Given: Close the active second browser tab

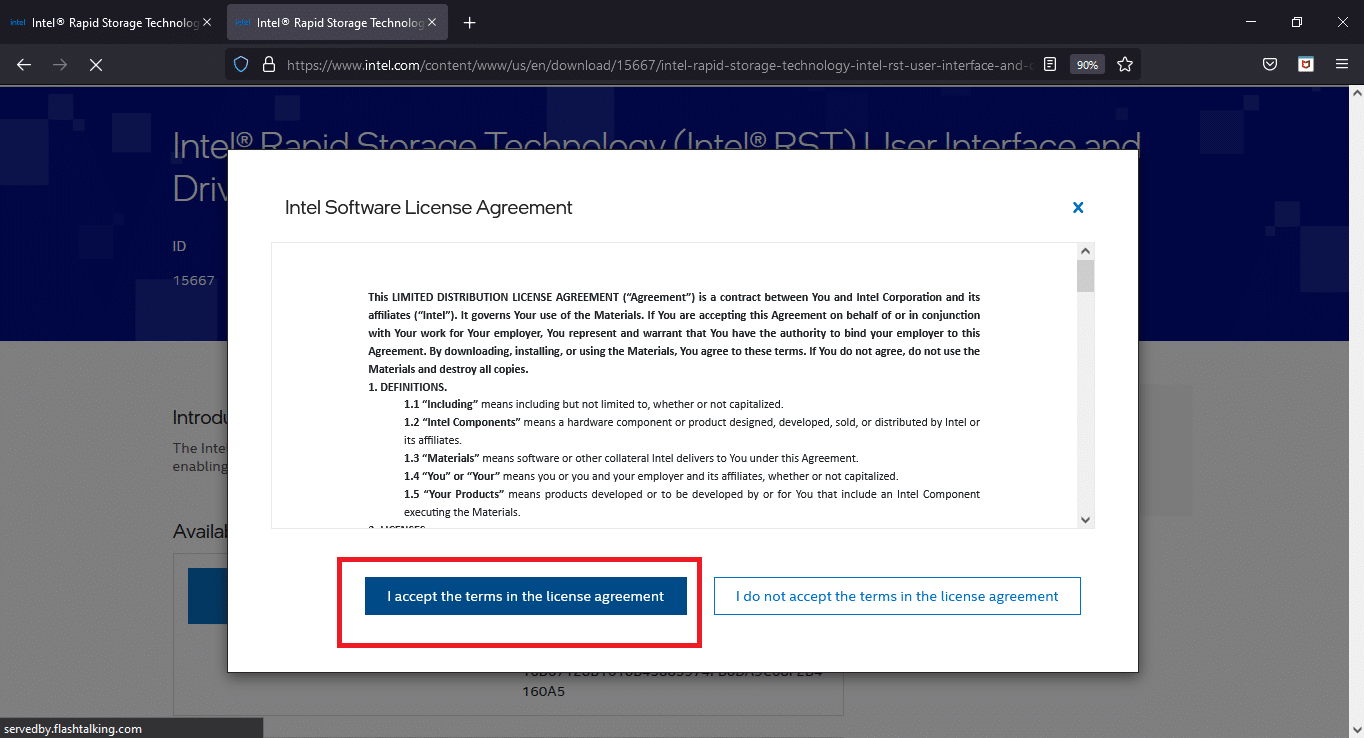Looking at the screenshot, I should (432, 22).
